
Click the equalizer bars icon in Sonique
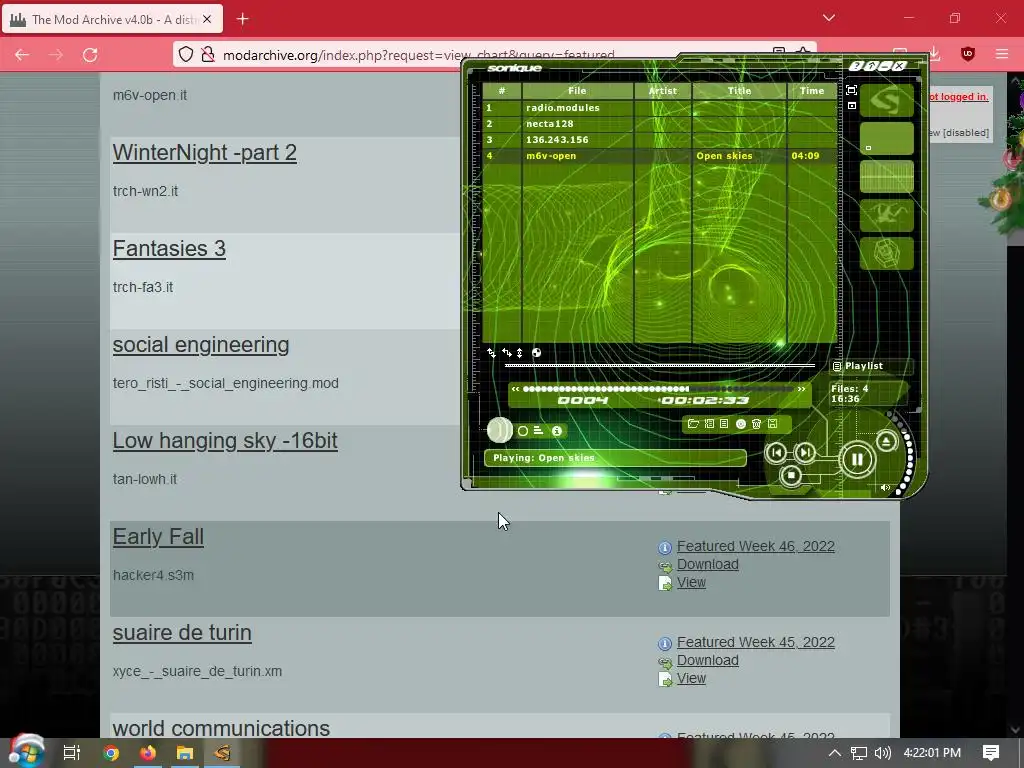[x=539, y=430]
